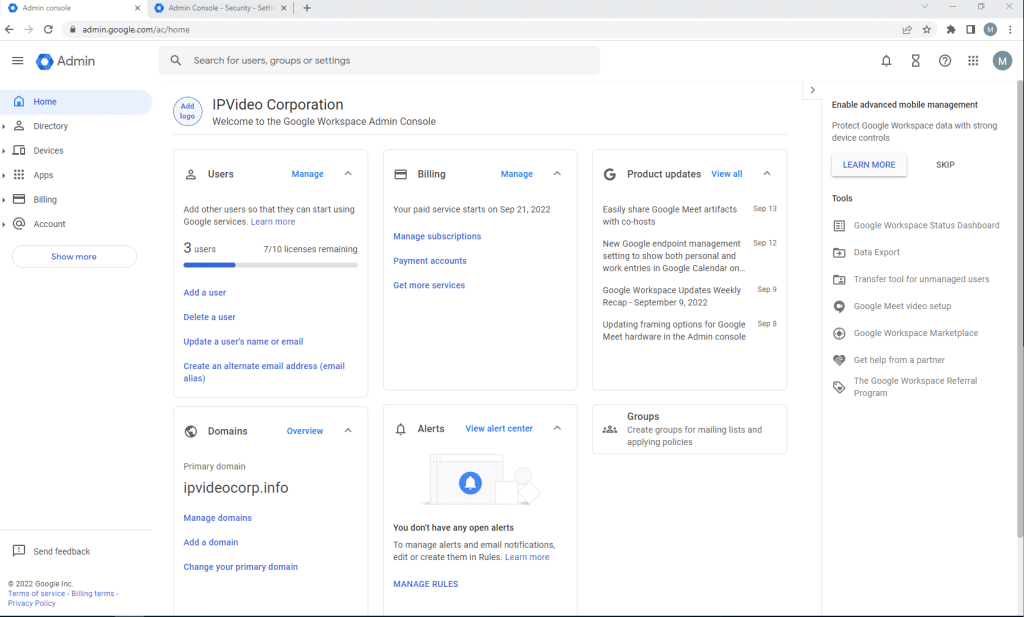This screenshot has height=617, width=1024.
Task: Click Manage in the Users card
Action: point(308,174)
